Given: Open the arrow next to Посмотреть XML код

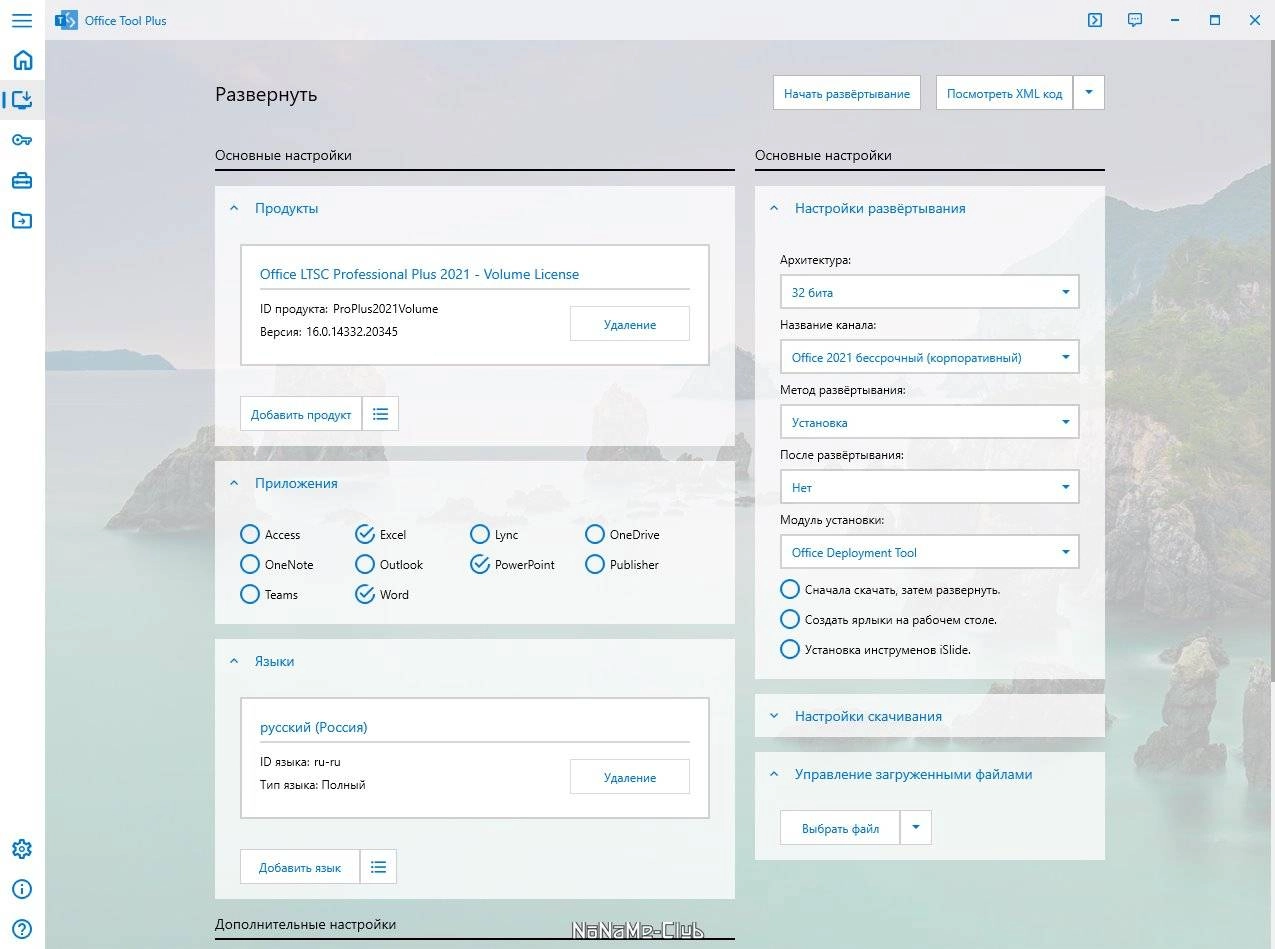Looking at the screenshot, I should point(1089,93).
